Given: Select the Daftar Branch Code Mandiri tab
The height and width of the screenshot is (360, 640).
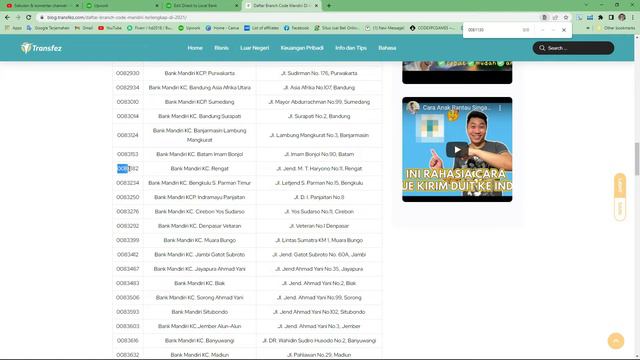Looking at the screenshot, I should [x=282, y=6].
